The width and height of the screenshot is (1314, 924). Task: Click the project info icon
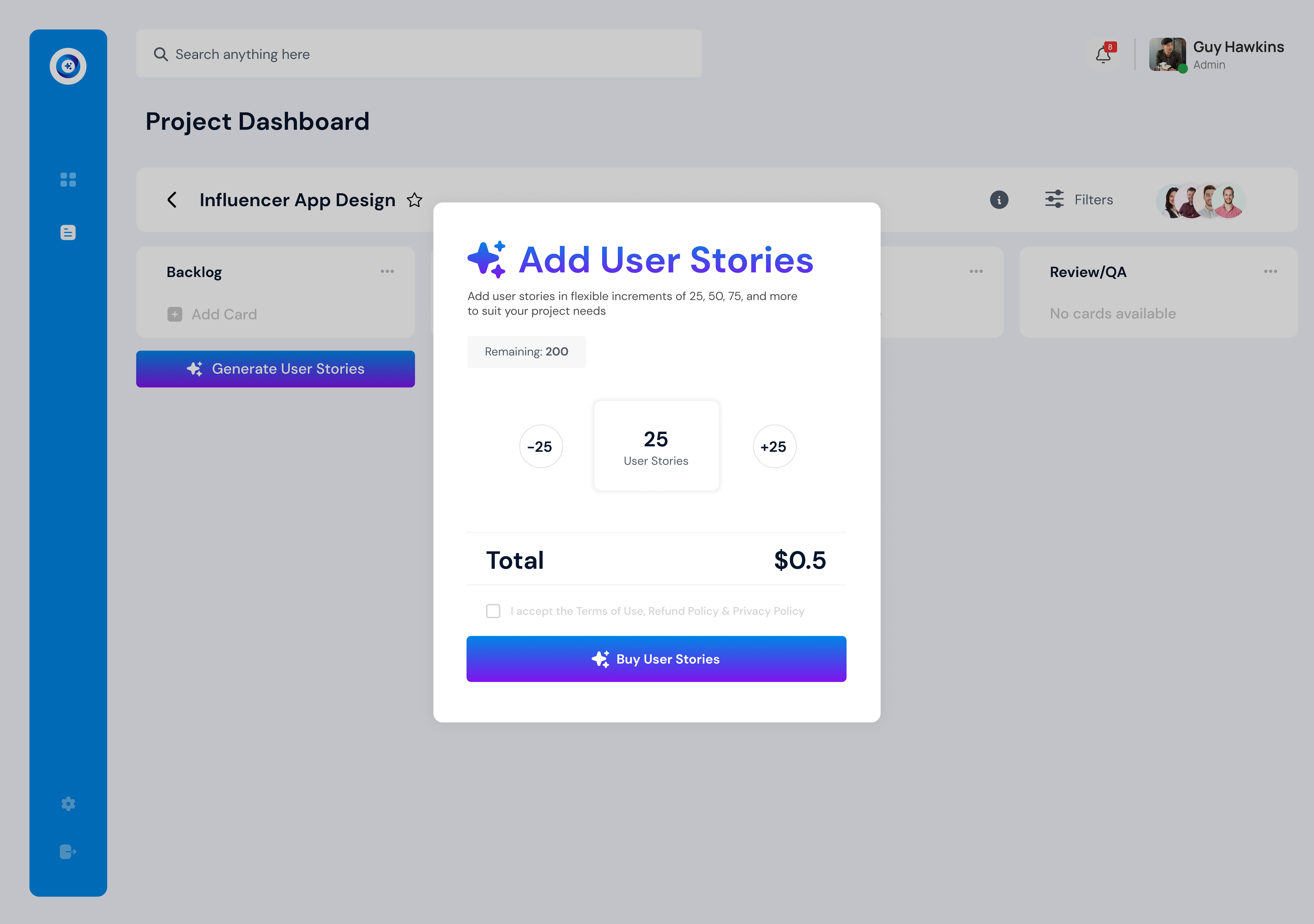tap(999, 200)
